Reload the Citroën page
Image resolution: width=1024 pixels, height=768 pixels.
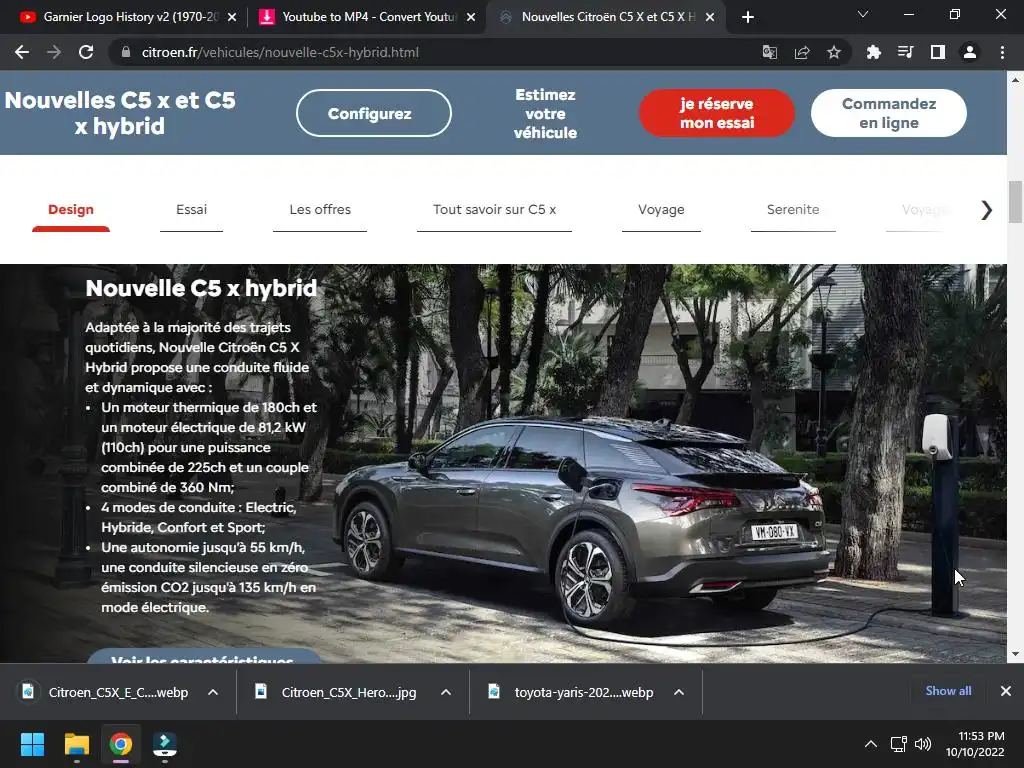click(86, 52)
